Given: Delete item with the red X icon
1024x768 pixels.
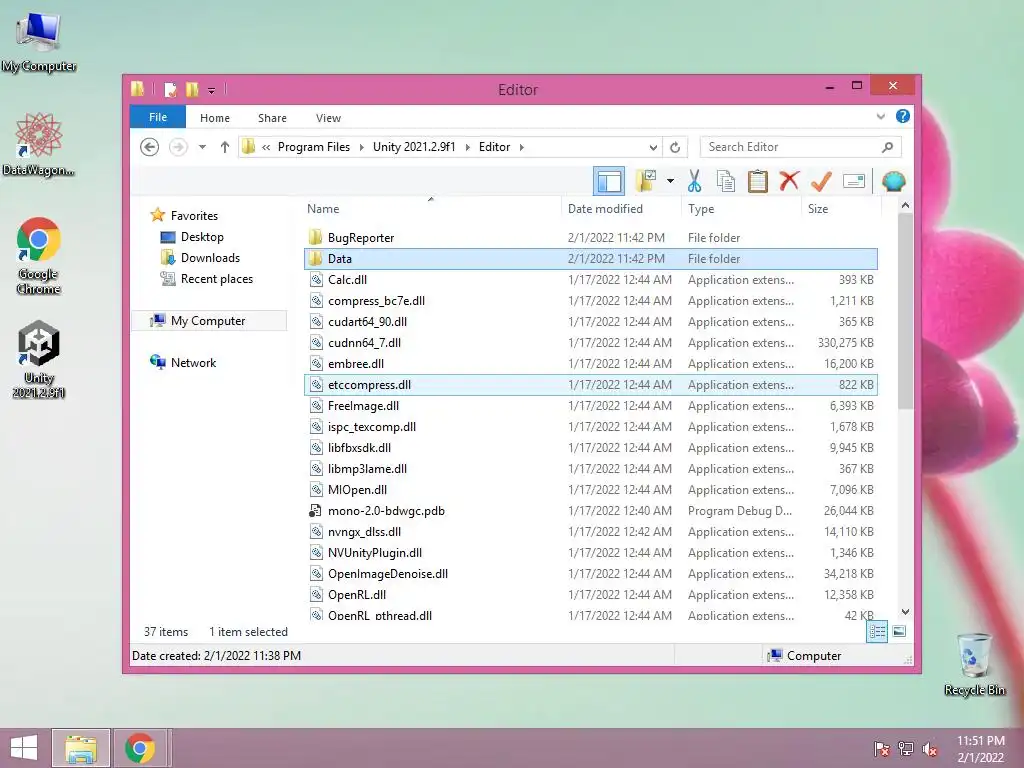Looking at the screenshot, I should tap(789, 181).
